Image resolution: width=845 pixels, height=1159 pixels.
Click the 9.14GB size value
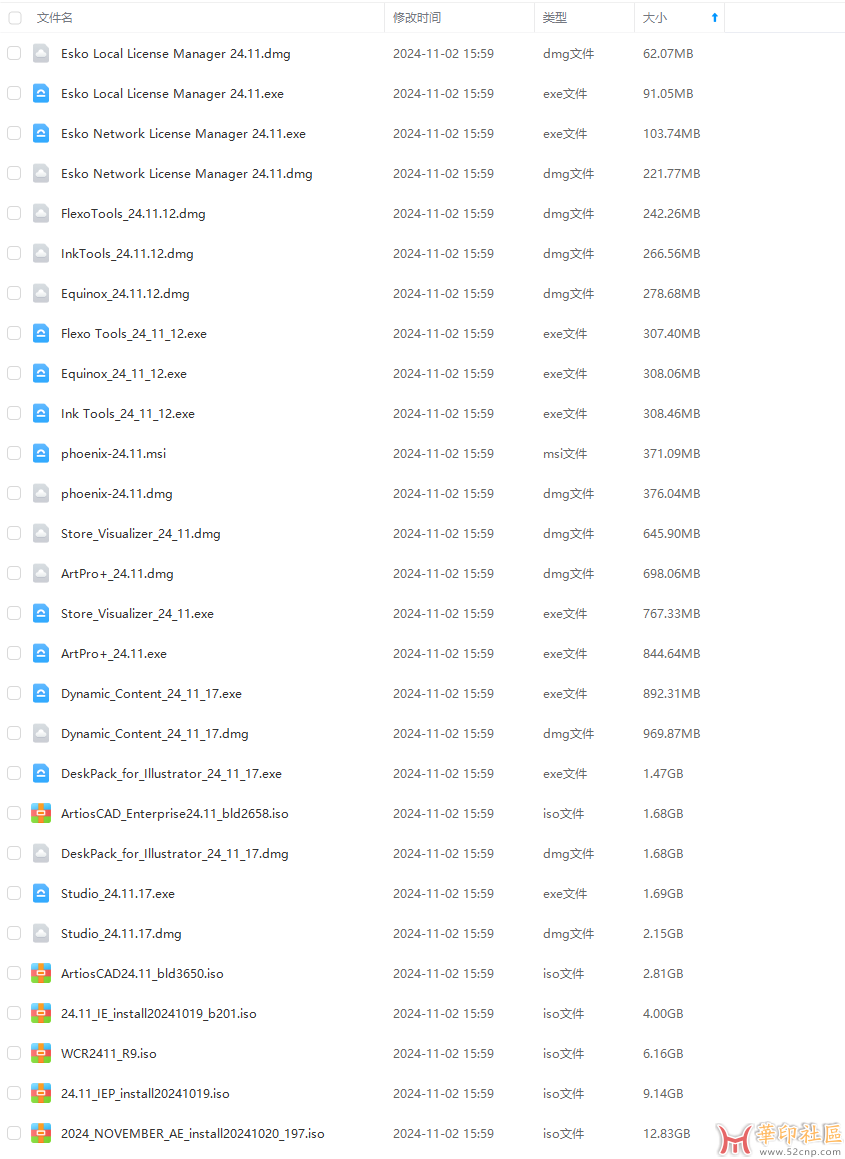(x=662, y=1093)
